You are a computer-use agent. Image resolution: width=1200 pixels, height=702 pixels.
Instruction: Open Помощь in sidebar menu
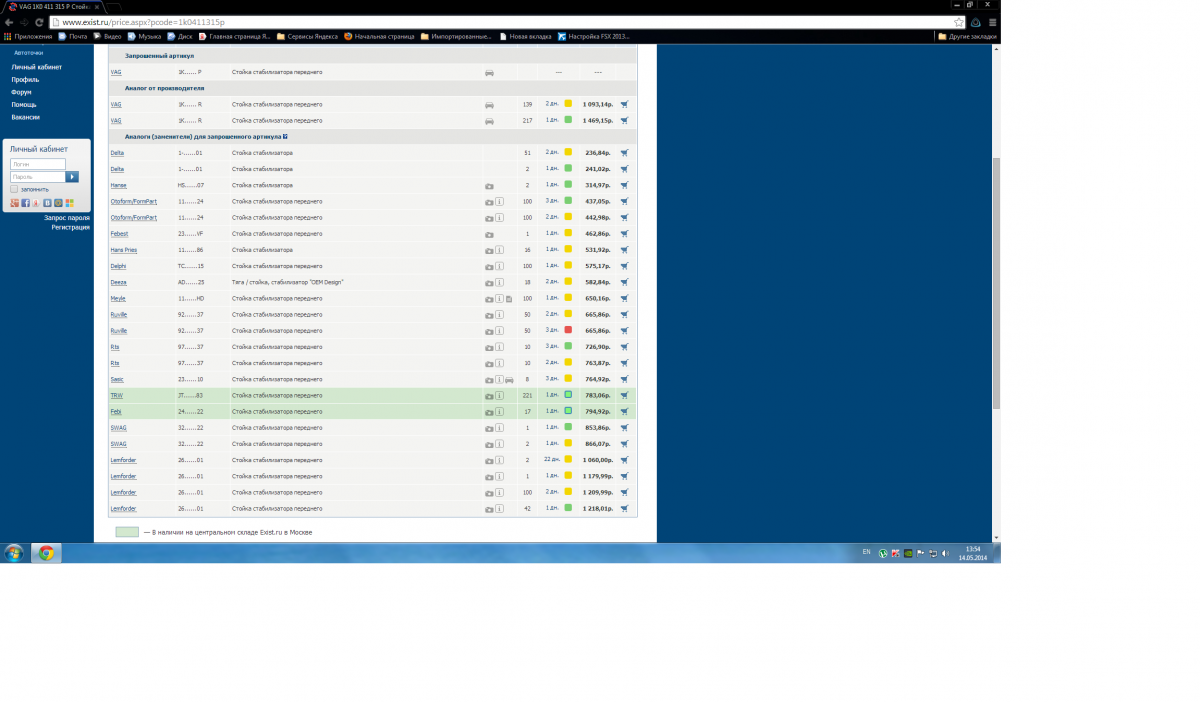pyautogui.click(x=24, y=105)
